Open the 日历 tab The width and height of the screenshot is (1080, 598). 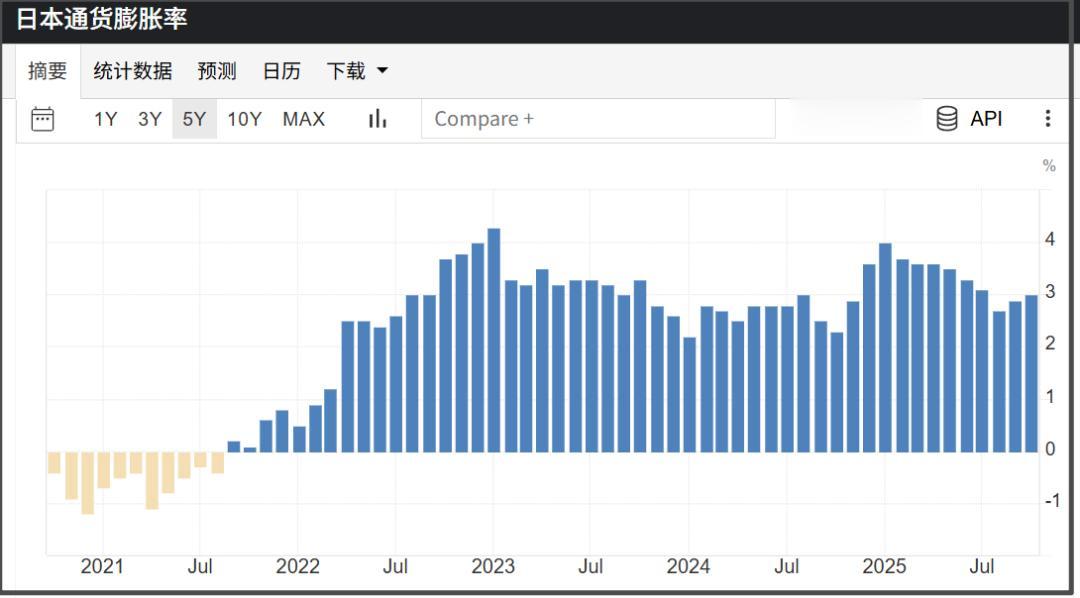coord(281,71)
